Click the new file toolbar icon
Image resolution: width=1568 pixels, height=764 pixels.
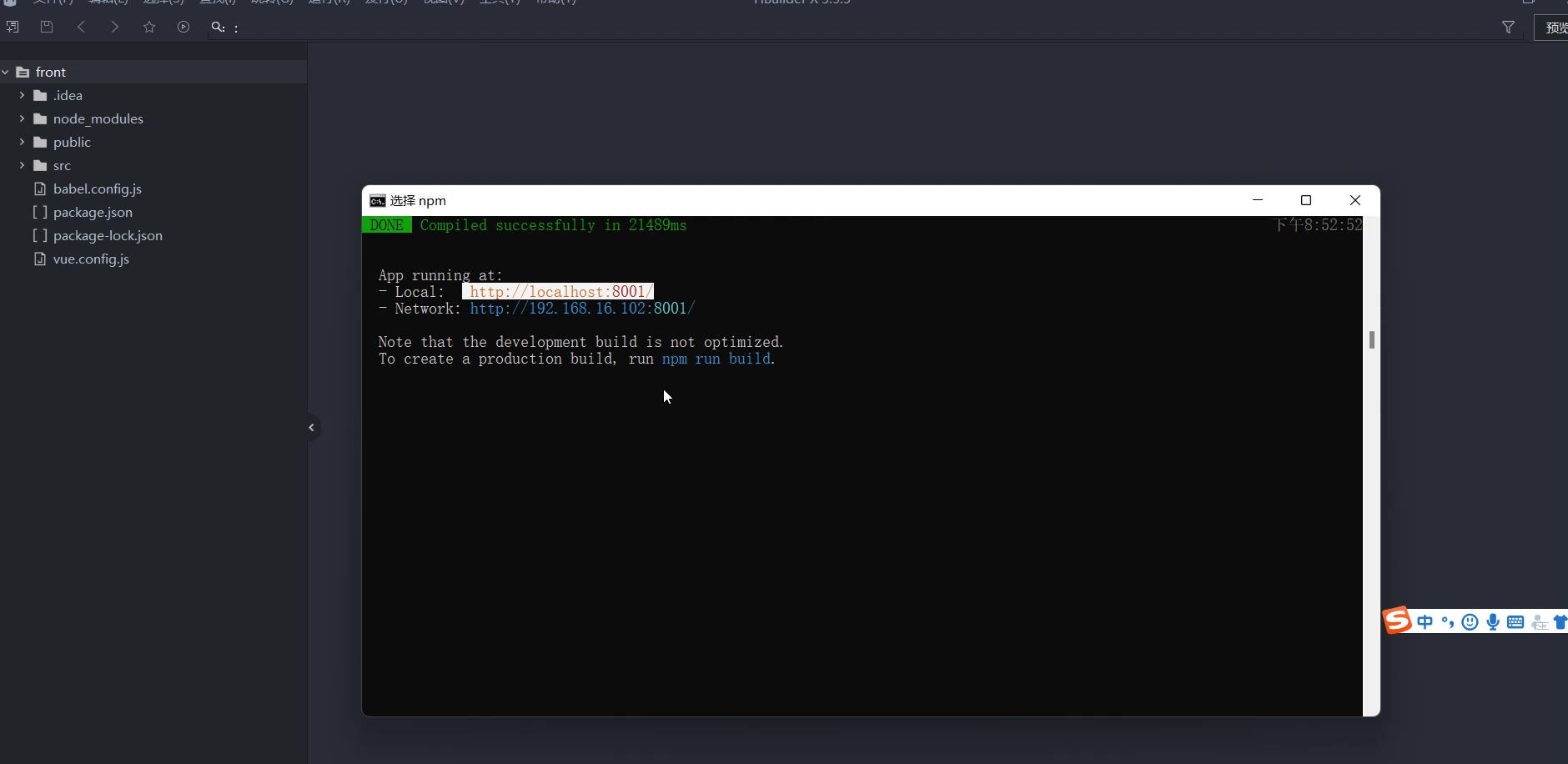tap(13, 27)
